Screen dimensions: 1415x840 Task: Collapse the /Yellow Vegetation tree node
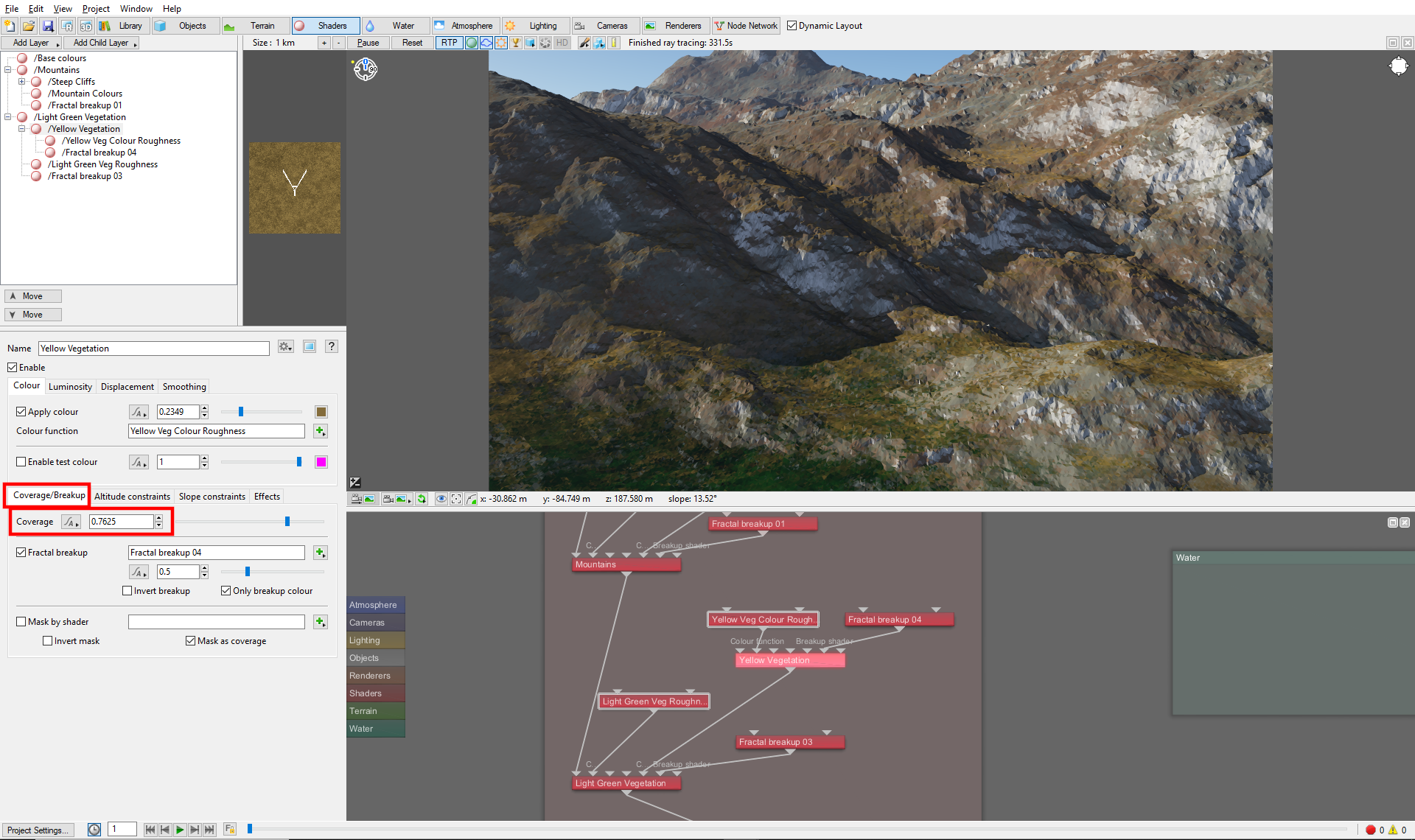(22, 129)
